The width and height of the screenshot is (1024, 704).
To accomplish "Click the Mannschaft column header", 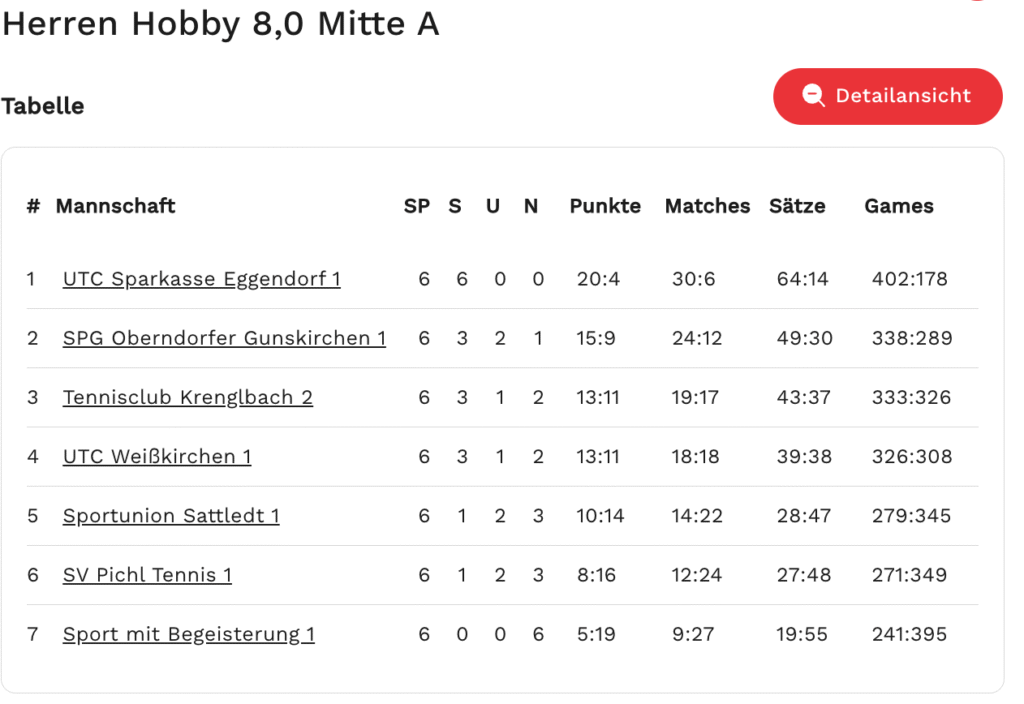I will click(x=115, y=206).
